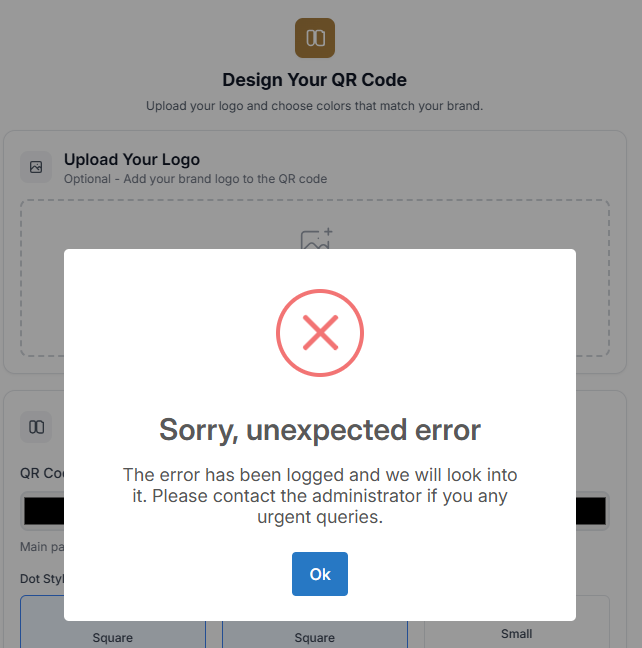The height and width of the screenshot is (648, 642).
Task: Click the Ok button in error dialog
Action: [320, 574]
